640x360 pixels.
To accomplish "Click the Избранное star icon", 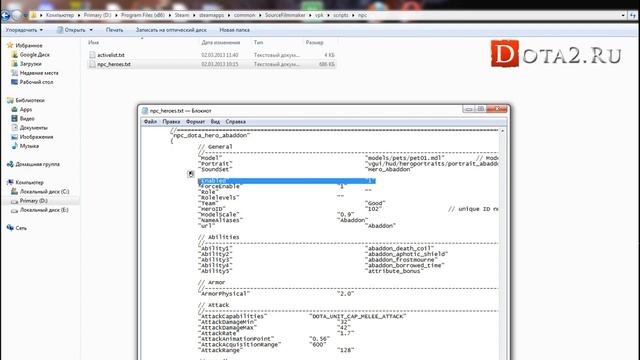I will pyautogui.click(x=10, y=45).
